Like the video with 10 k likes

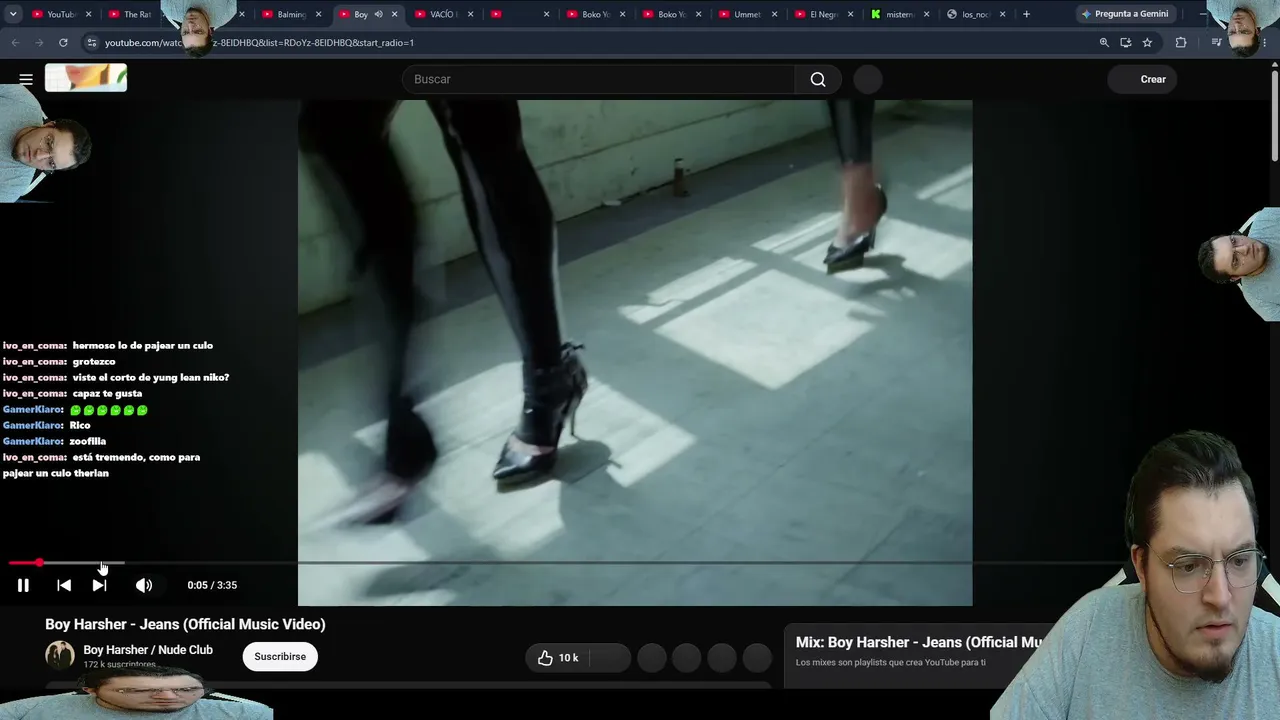558,657
